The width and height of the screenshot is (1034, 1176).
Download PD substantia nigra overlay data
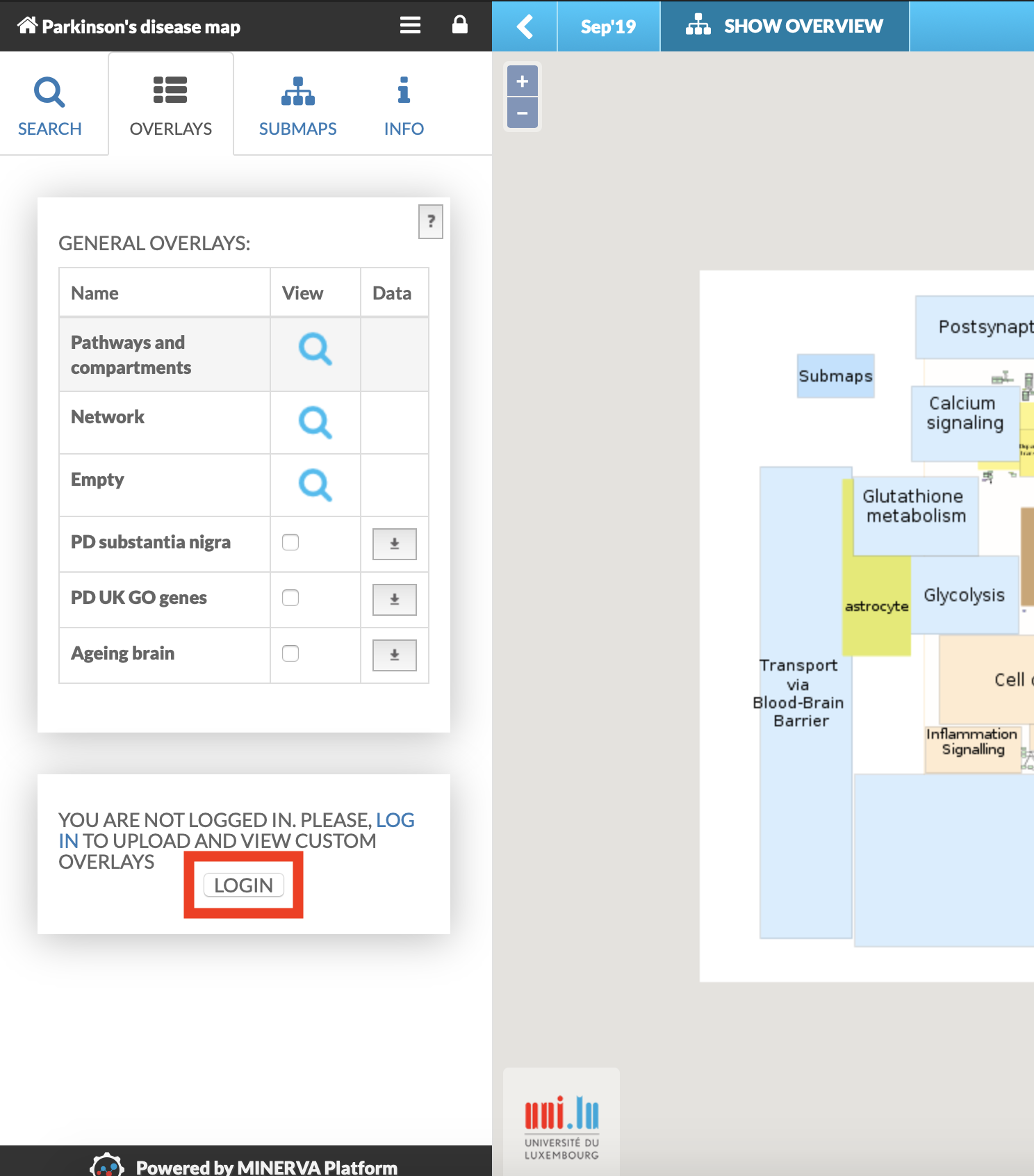tap(394, 544)
